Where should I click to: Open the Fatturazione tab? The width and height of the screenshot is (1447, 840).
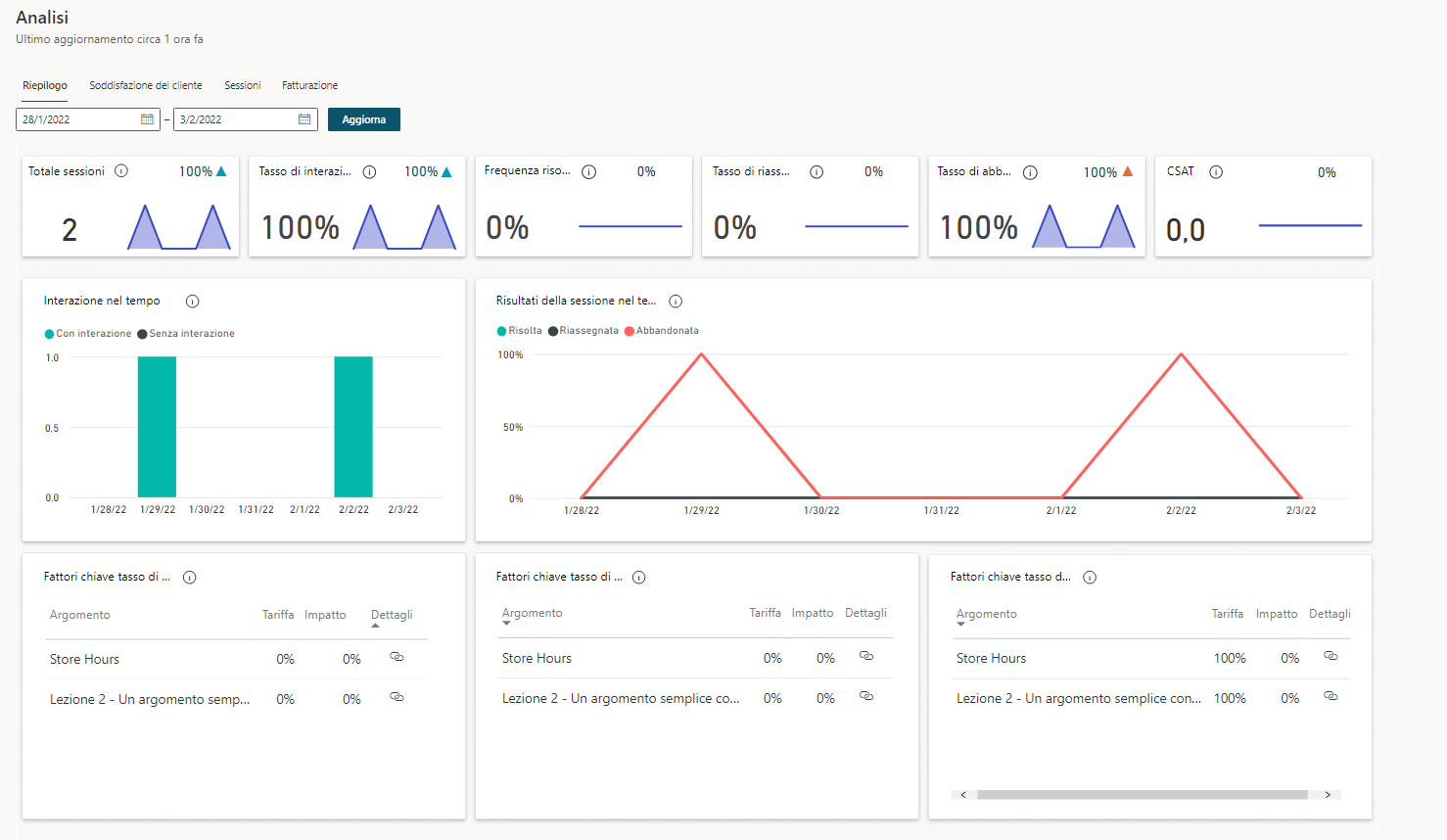309,86
